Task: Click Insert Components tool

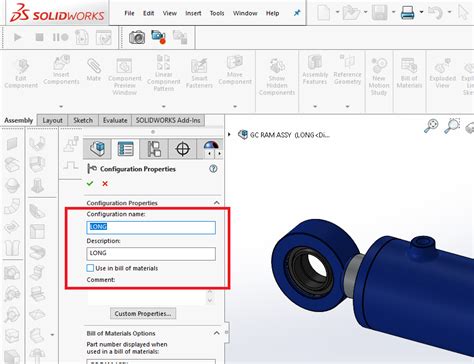Action: coord(61,70)
